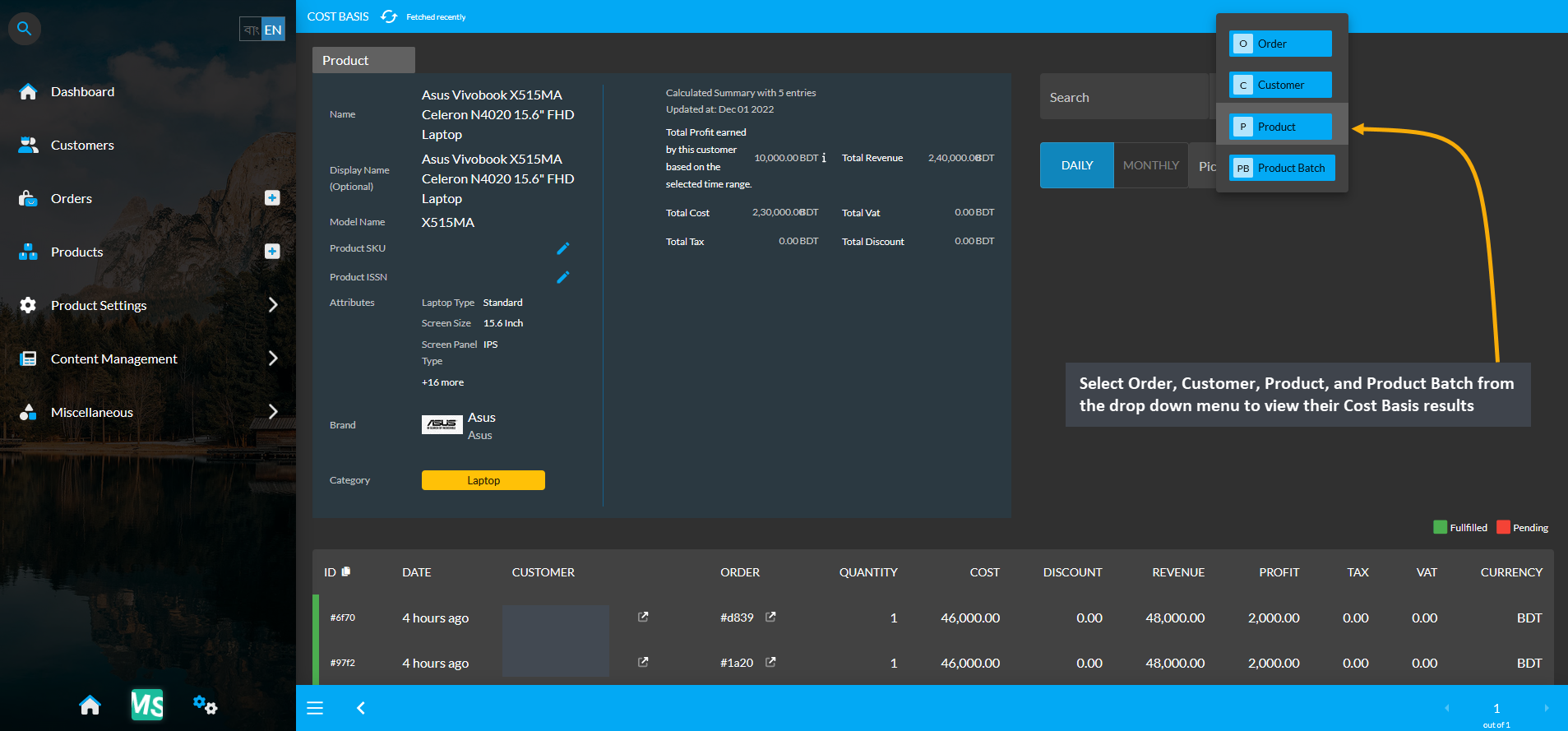Open Customers from sidebar
The height and width of the screenshot is (731, 1568).
click(82, 145)
